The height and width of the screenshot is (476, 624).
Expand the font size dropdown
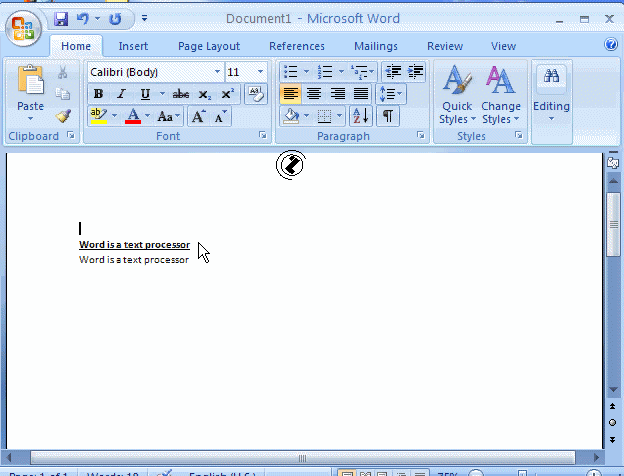(x=260, y=72)
